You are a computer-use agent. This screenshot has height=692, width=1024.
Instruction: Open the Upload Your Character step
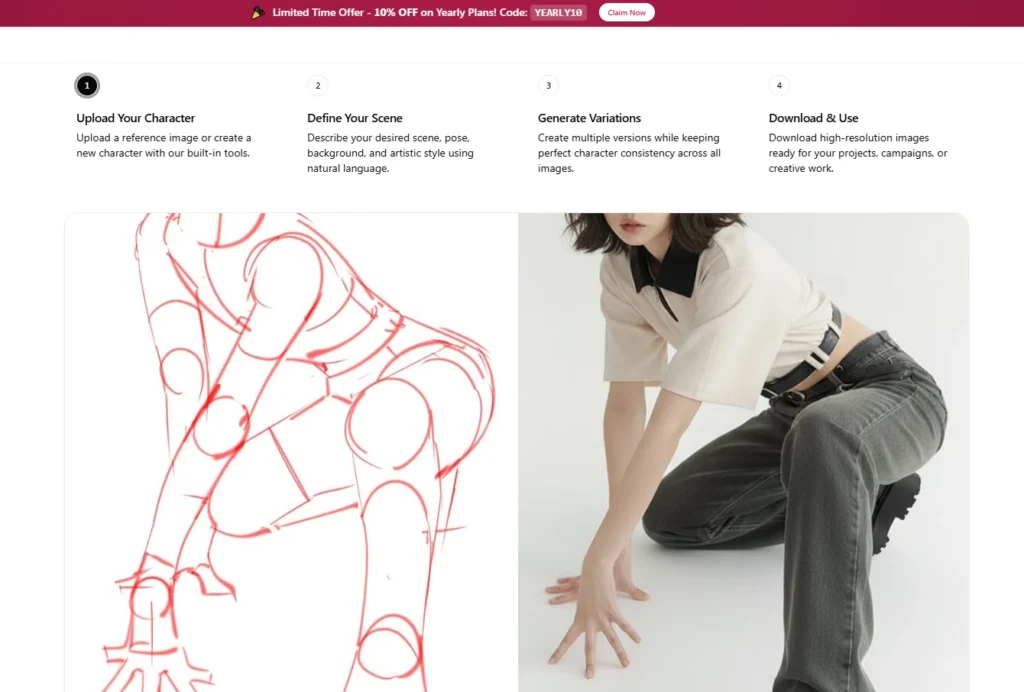136,118
